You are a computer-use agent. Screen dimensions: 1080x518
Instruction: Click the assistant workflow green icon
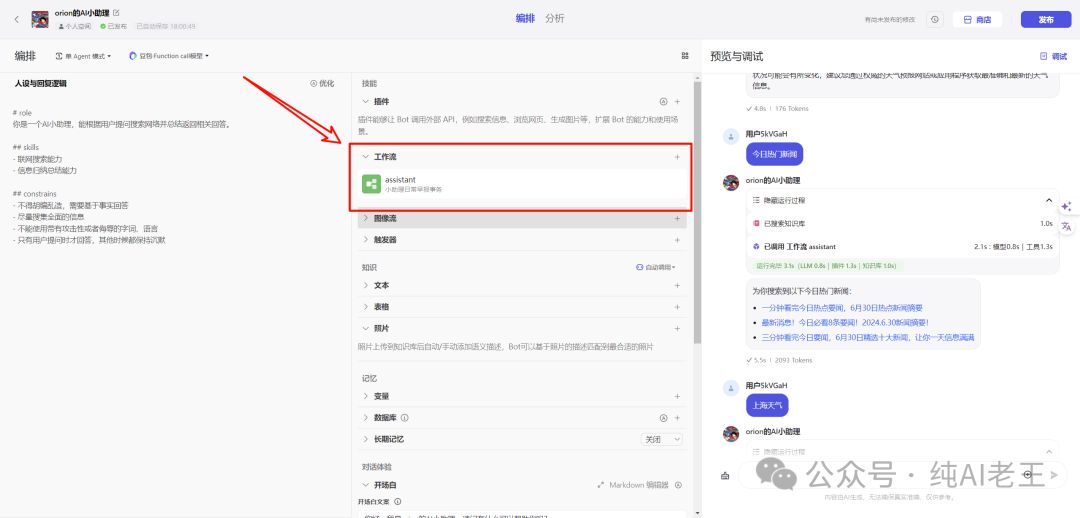pyautogui.click(x=370, y=183)
